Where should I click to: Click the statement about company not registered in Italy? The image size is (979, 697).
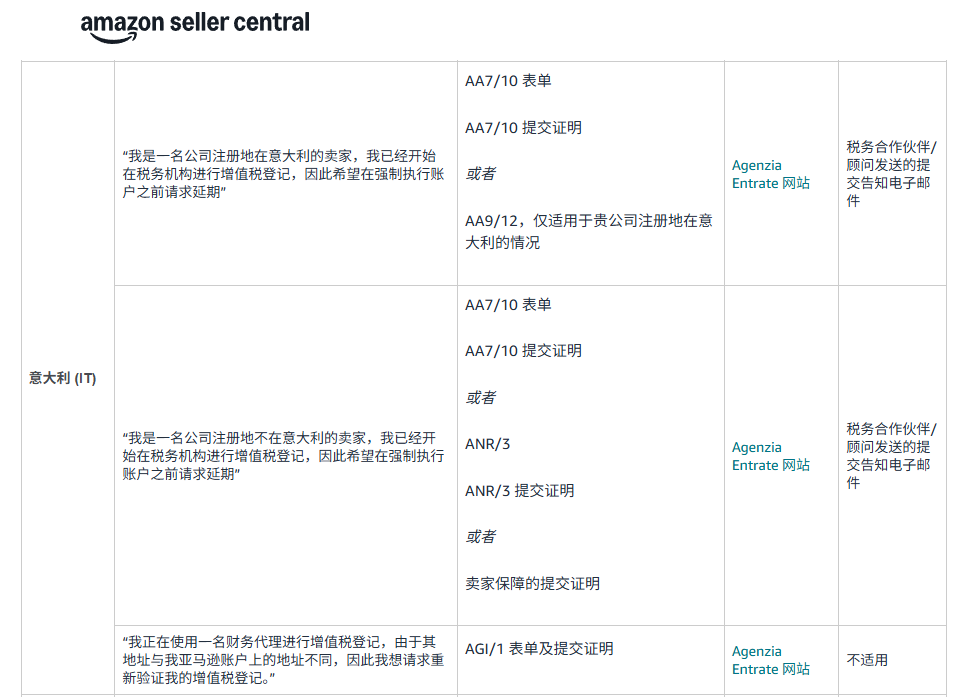click(x=283, y=456)
